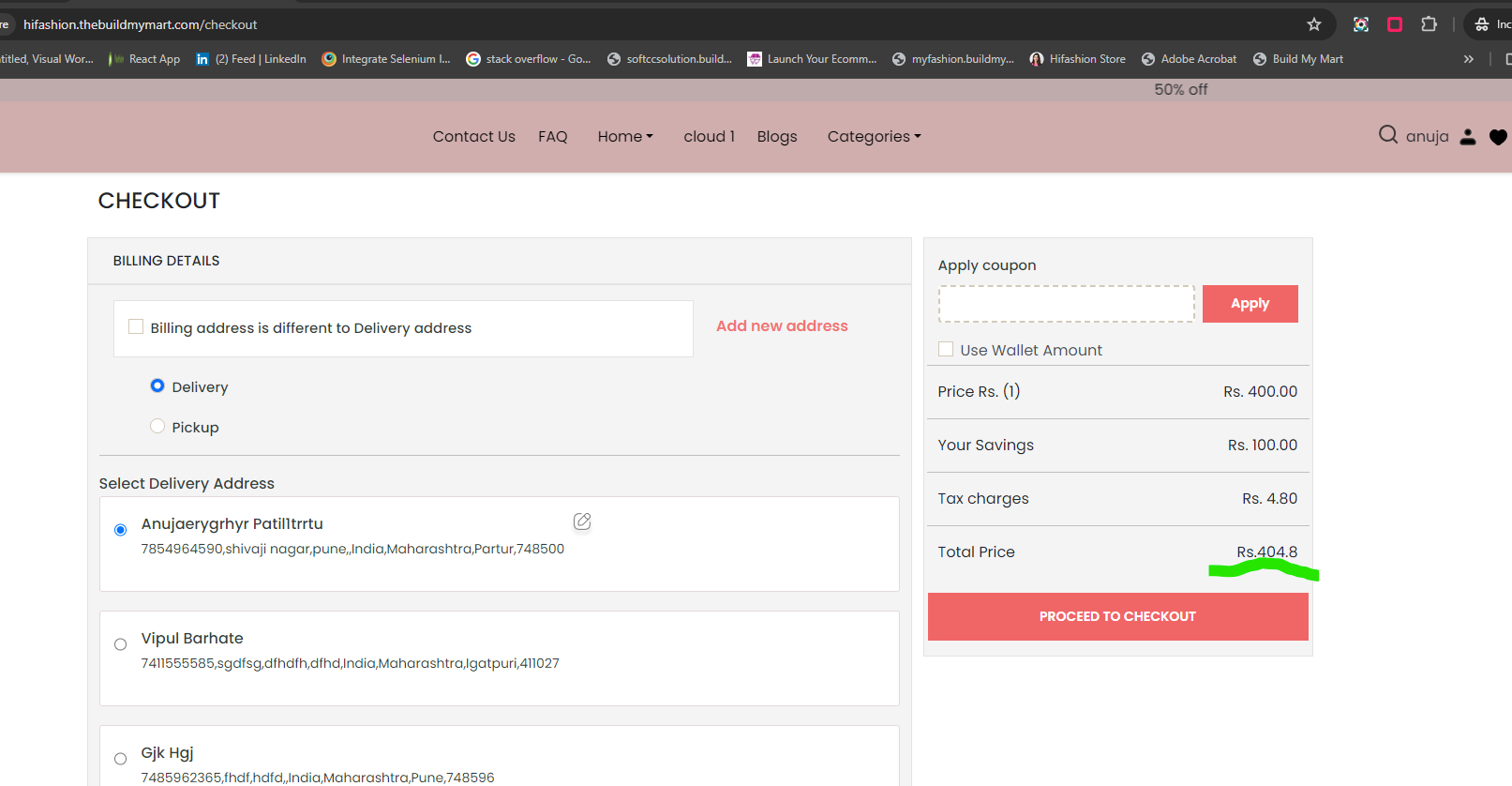Open the cloud 1 menu item
The image size is (1512, 786).
(x=710, y=136)
